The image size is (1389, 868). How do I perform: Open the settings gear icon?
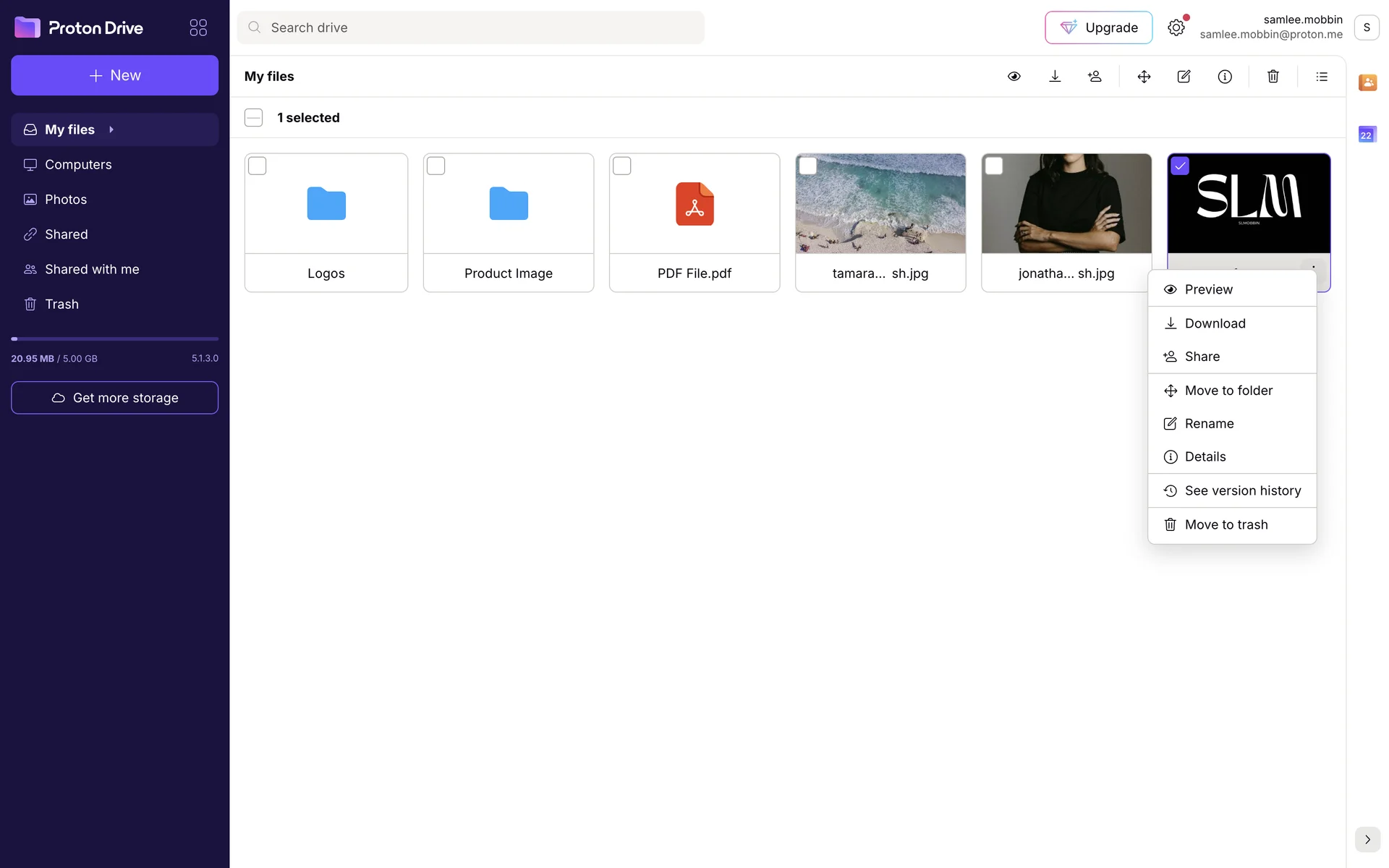(x=1176, y=27)
